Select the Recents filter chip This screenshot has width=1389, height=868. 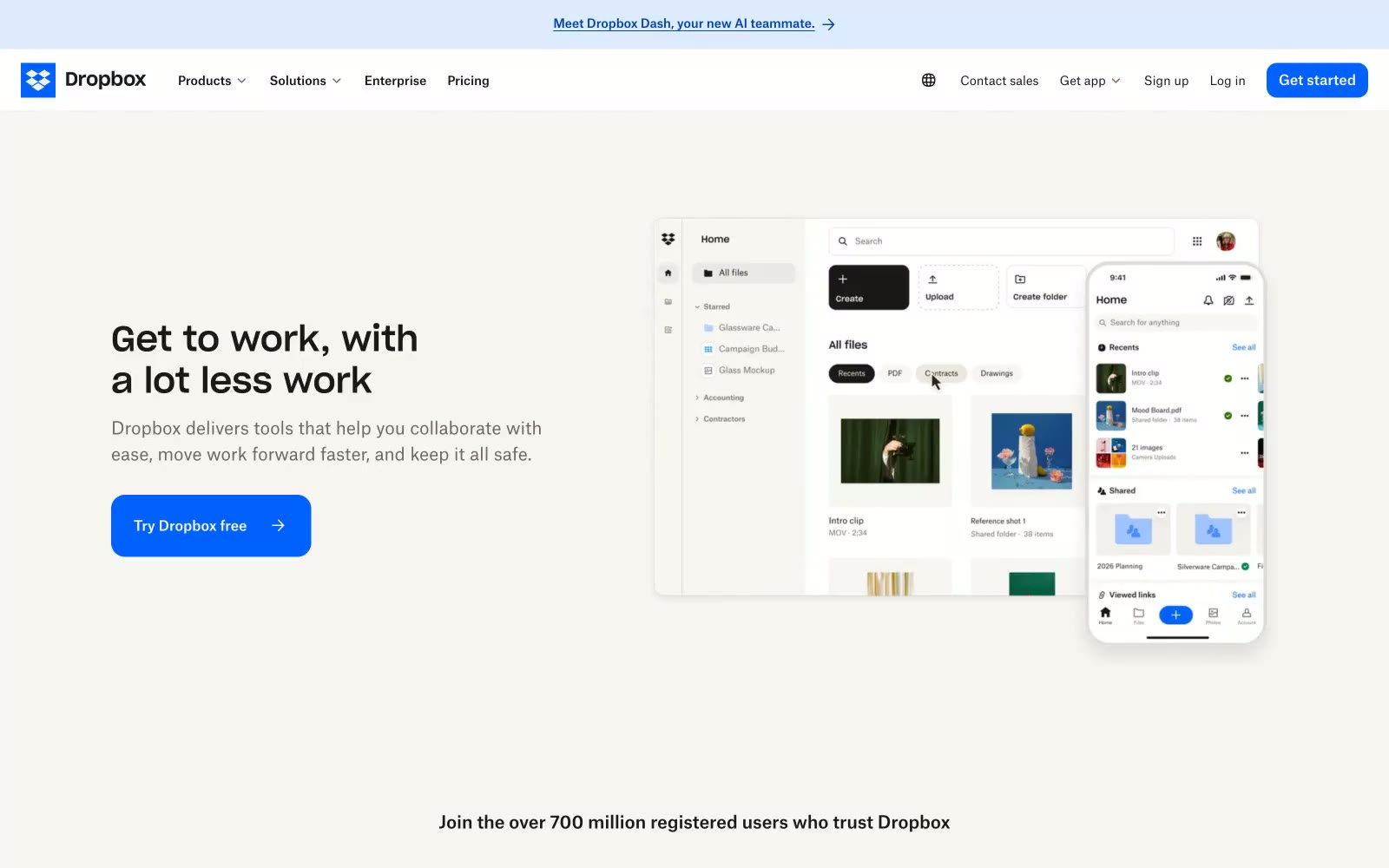click(852, 373)
